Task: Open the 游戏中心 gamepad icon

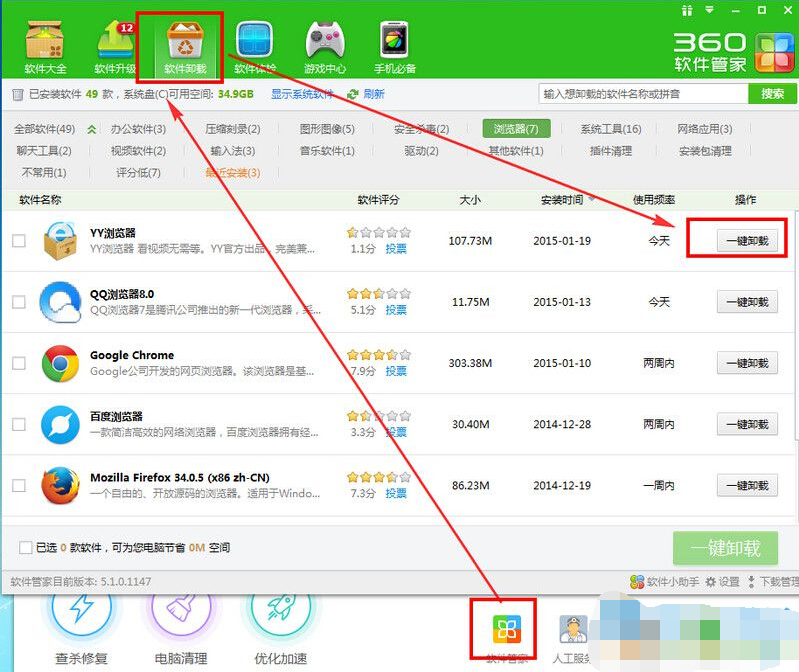Action: 325,46
